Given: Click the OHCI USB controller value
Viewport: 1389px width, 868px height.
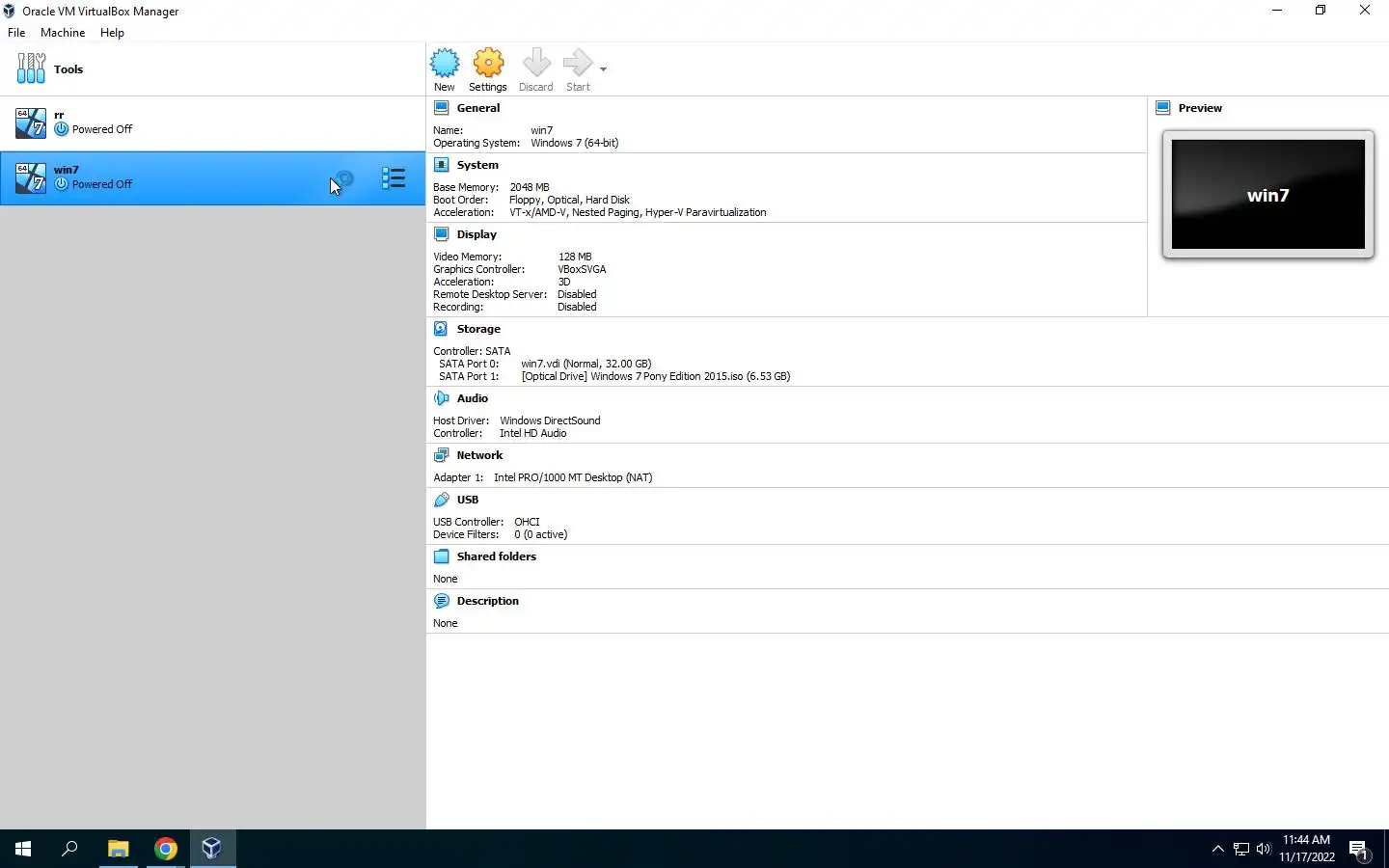Looking at the screenshot, I should pos(527,522).
